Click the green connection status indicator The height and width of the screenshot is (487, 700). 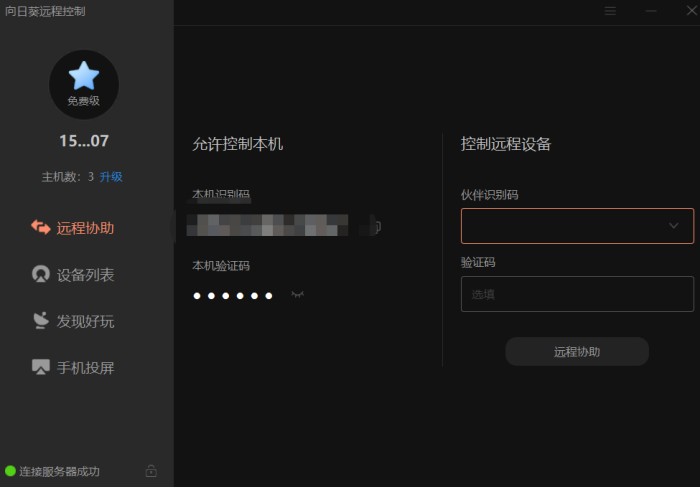pyautogui.click(x=10, y=471)
